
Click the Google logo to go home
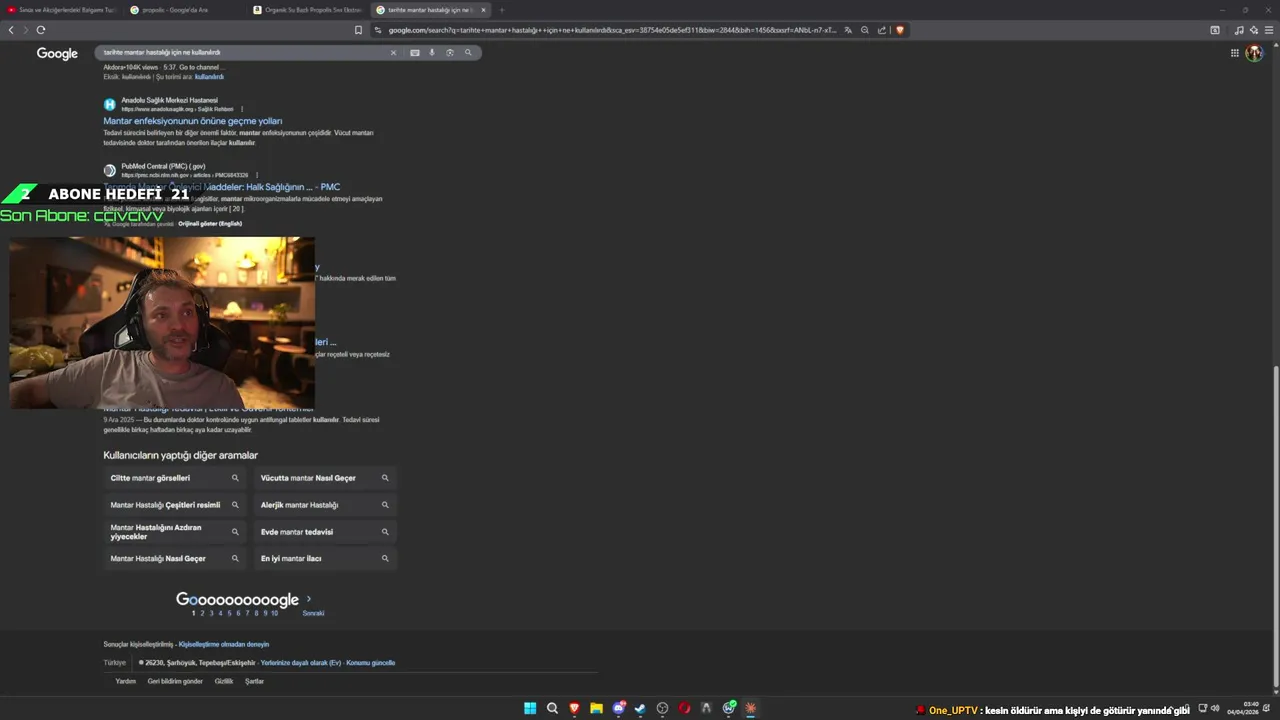[x=57, y=53]
